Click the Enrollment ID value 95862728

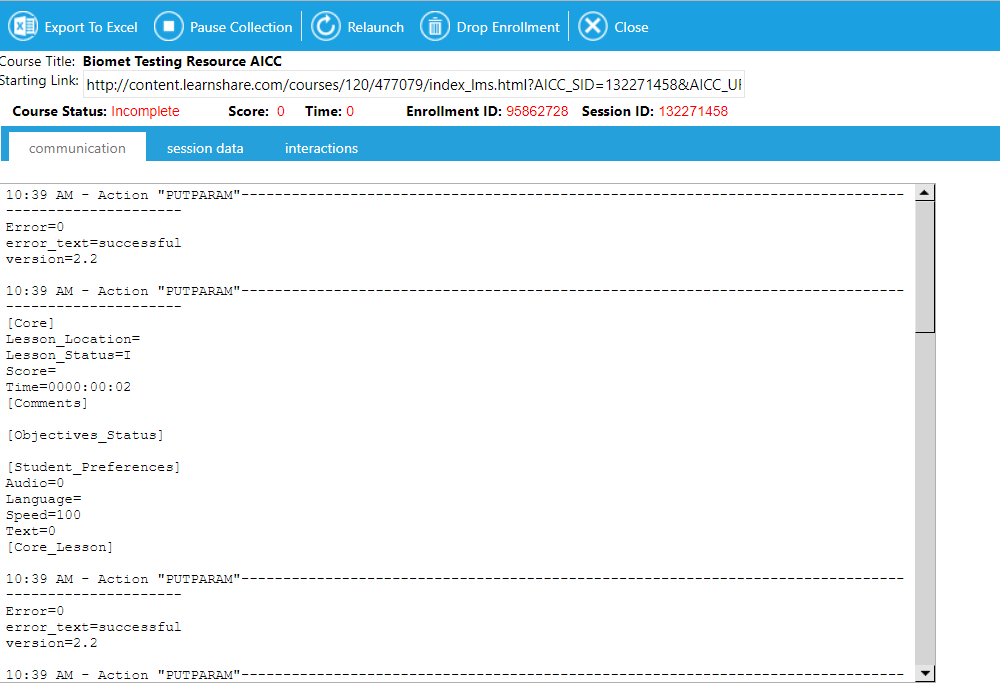point(537,111)
